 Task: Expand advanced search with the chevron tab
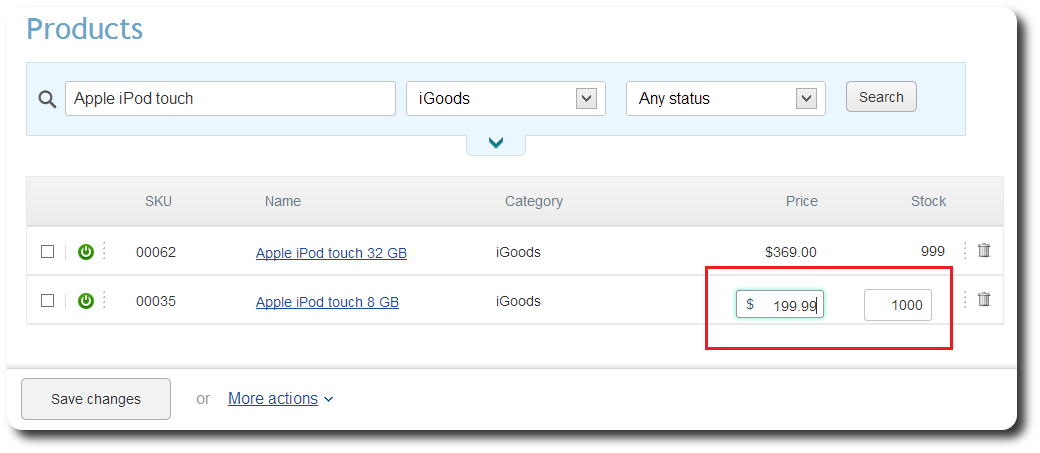pyautogui.click(x=496, y=145)
